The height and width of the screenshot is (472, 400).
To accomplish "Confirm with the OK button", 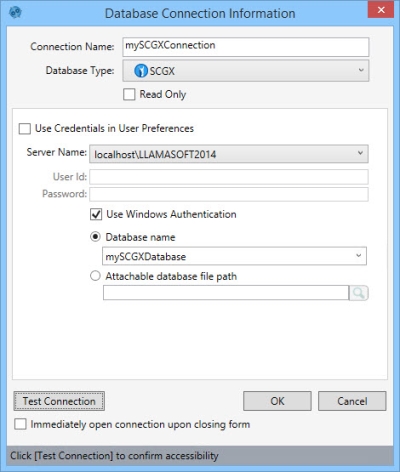I will point(277,401).
